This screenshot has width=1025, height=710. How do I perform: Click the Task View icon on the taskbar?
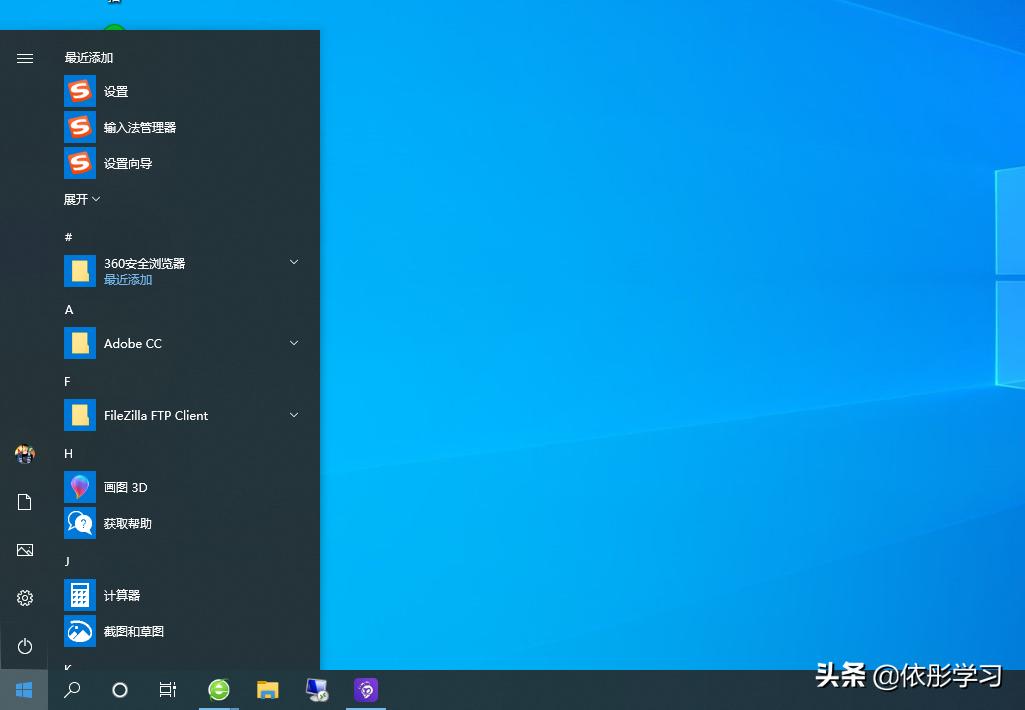pyautogui.click(x=167, y=690)
